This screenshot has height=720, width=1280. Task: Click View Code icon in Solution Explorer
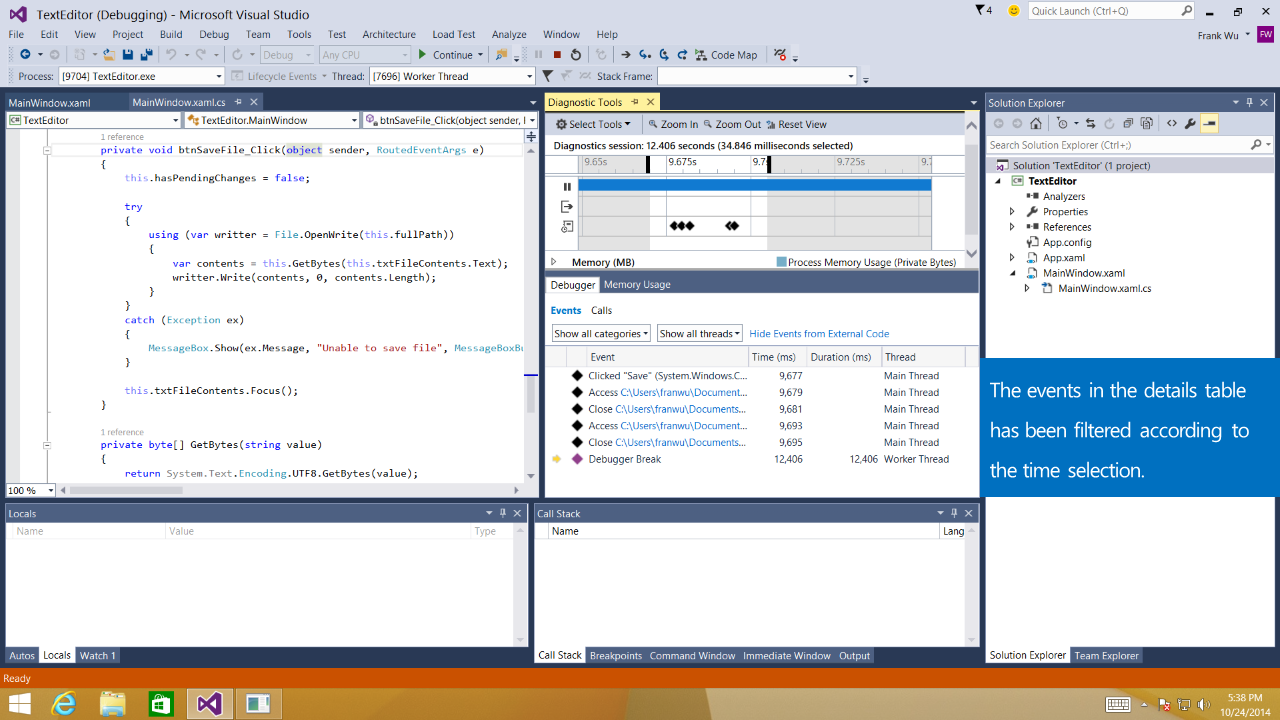(1172, 124)
